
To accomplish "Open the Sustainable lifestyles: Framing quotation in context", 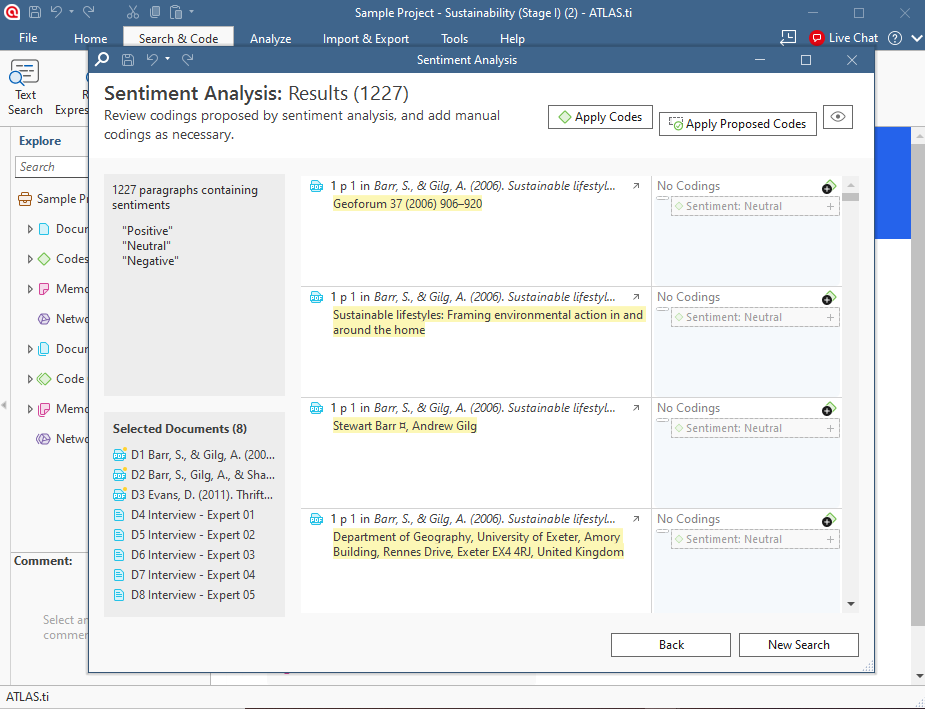I will (x=636, y=297).
